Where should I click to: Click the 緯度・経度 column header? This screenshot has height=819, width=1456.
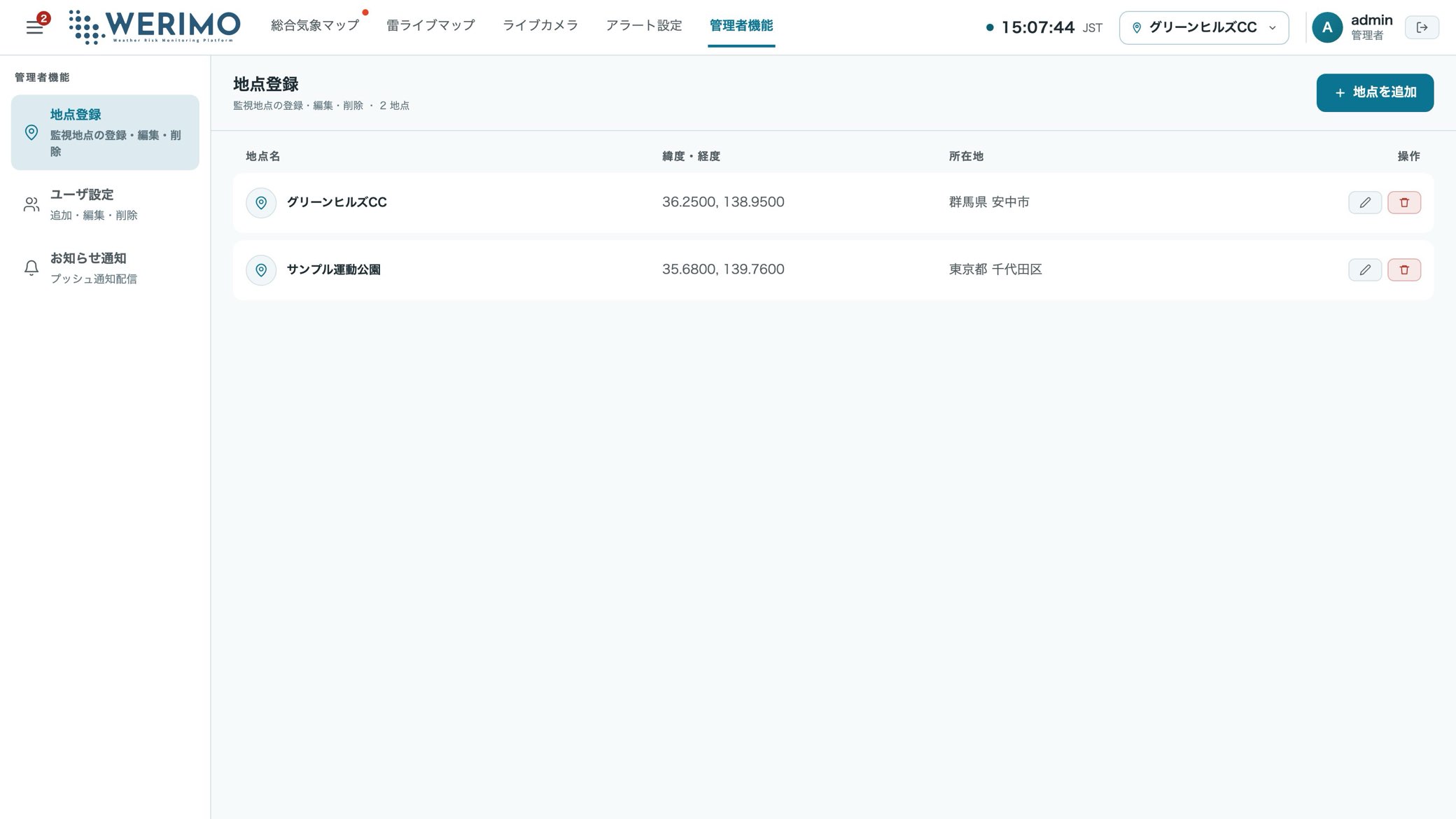coord(691,156)
